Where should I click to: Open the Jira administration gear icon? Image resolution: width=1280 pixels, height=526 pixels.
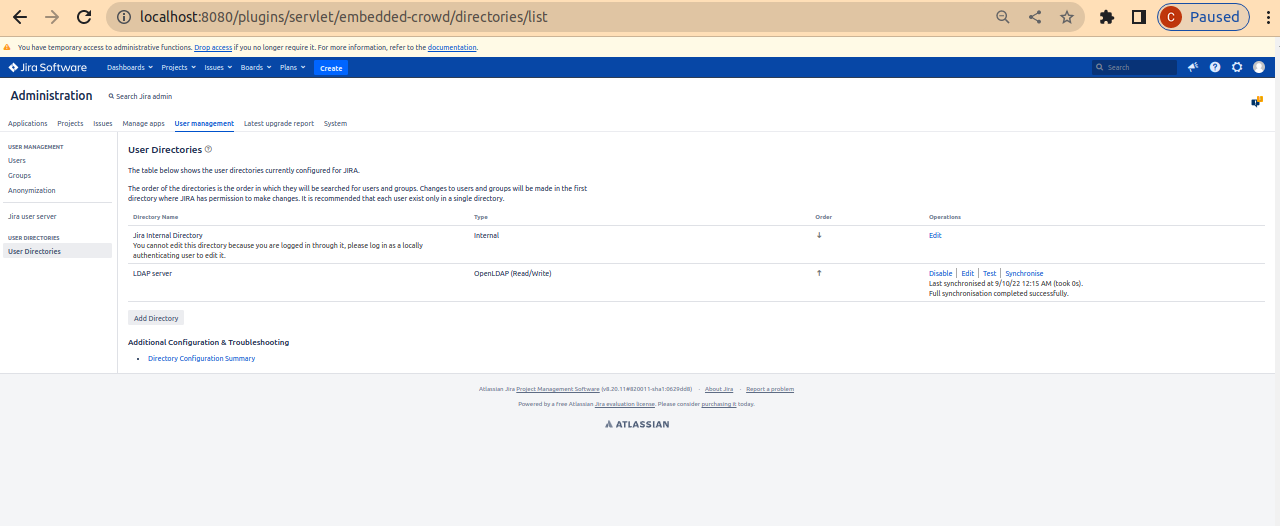pos(1237,68)
